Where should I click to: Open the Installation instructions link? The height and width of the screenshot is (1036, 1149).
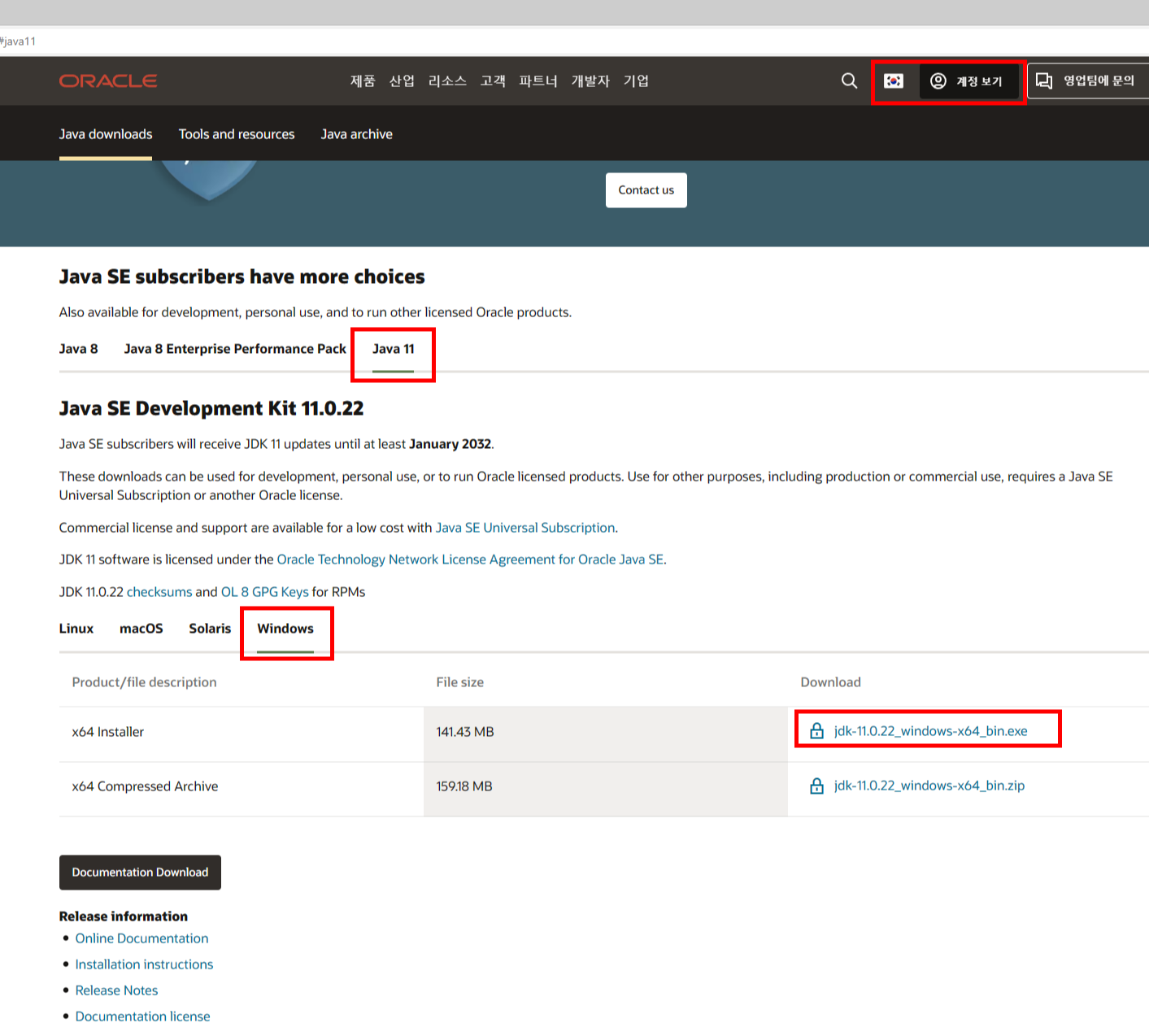coord(144,964)
